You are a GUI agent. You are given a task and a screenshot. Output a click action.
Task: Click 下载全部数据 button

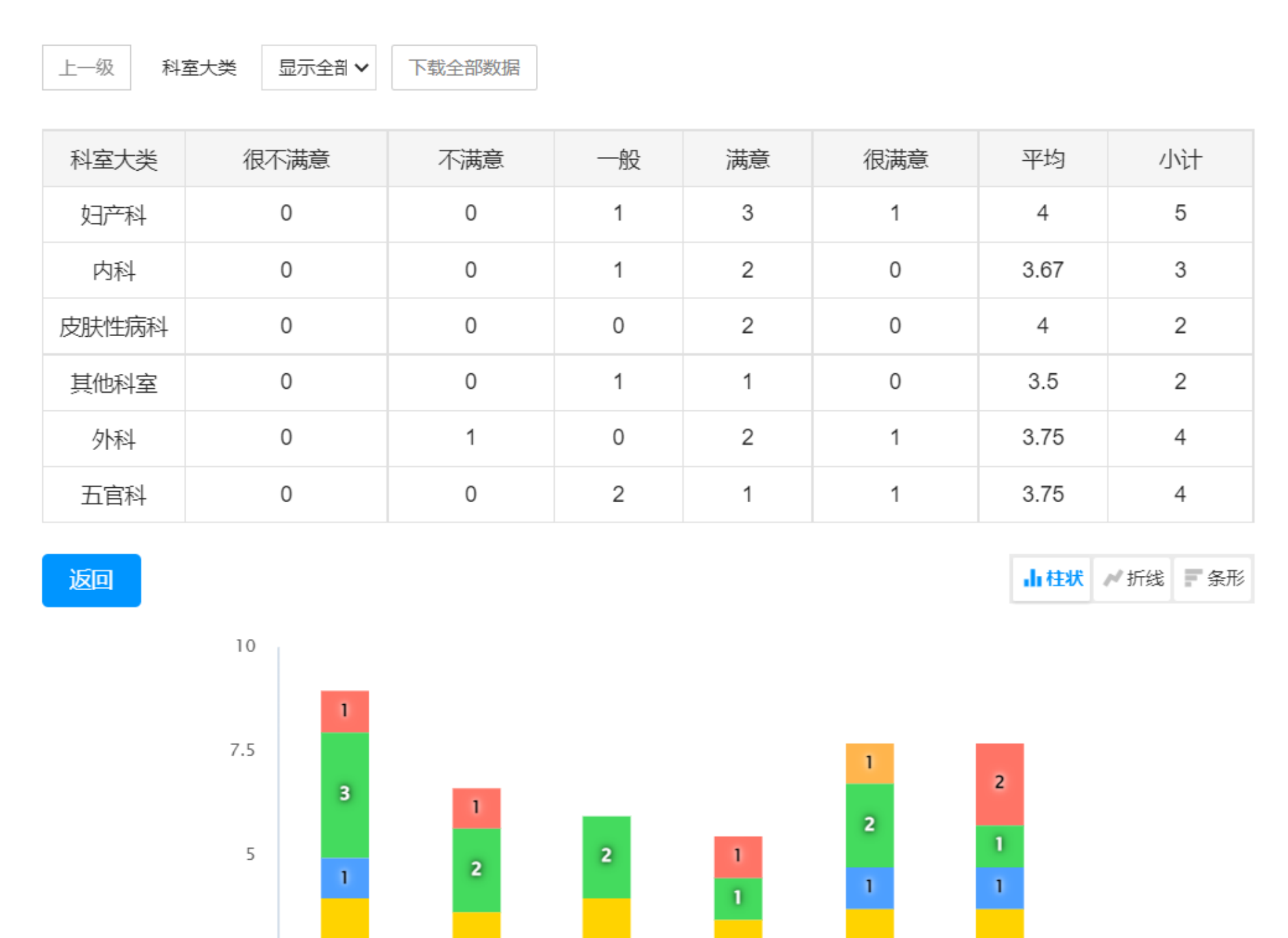pos(464,67)
